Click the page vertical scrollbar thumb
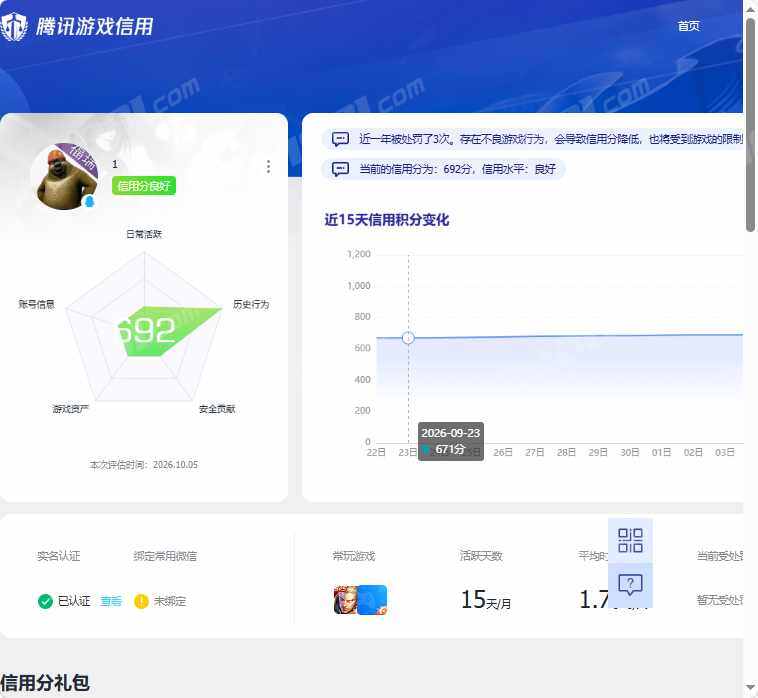 [750, 125]
